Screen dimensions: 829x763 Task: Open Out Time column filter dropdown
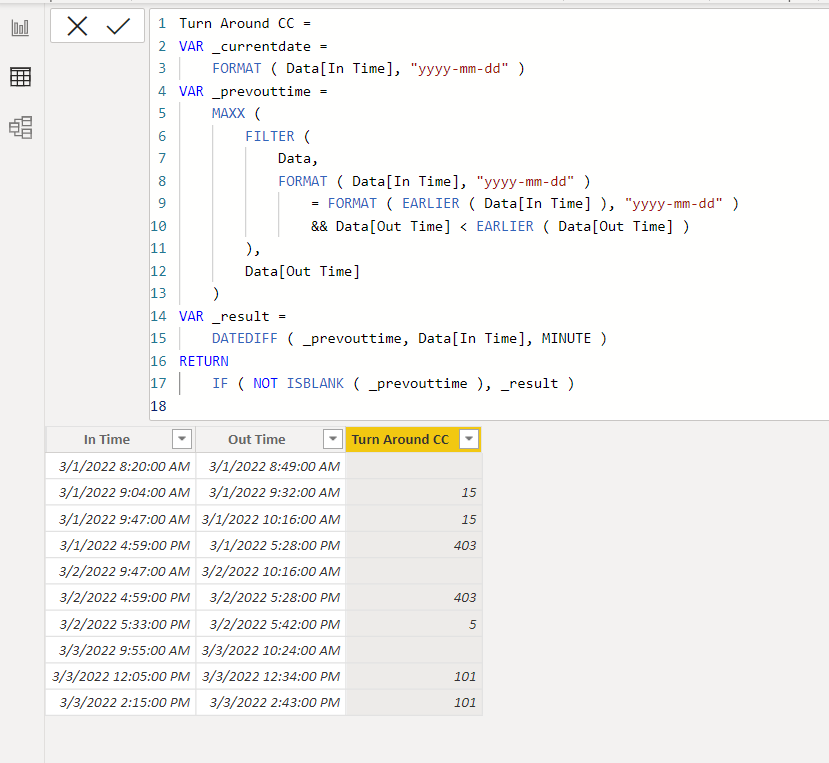click(x=333, y=439)
